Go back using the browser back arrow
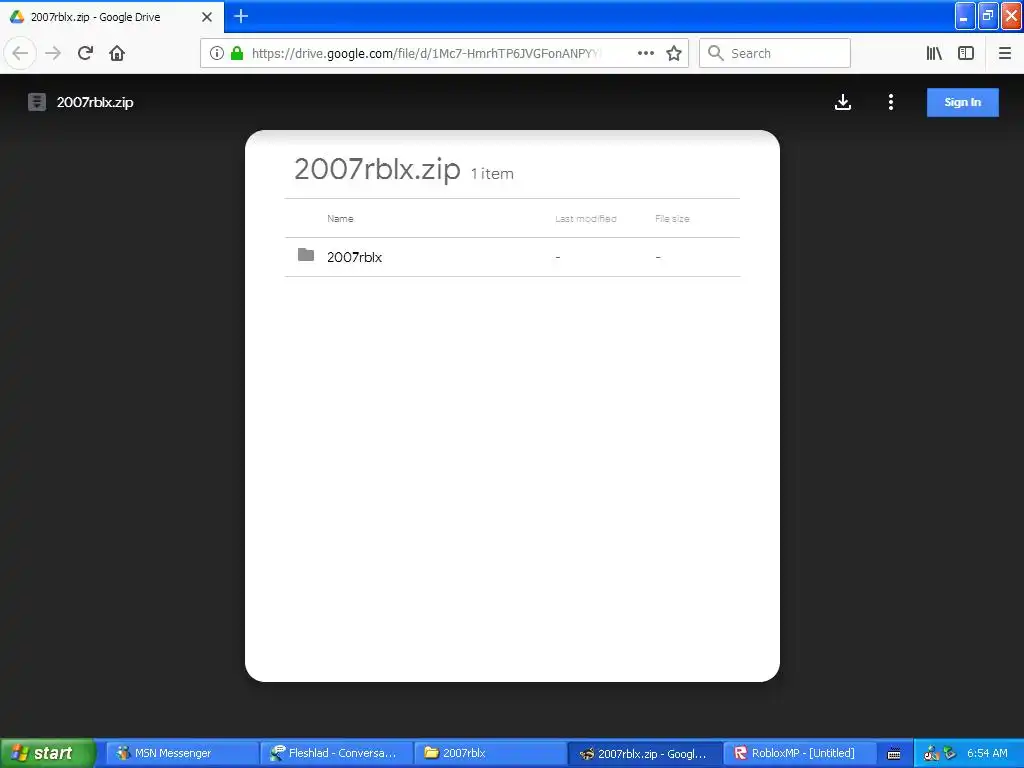Viewport: 1024px width, 768px height. (20, 53)
